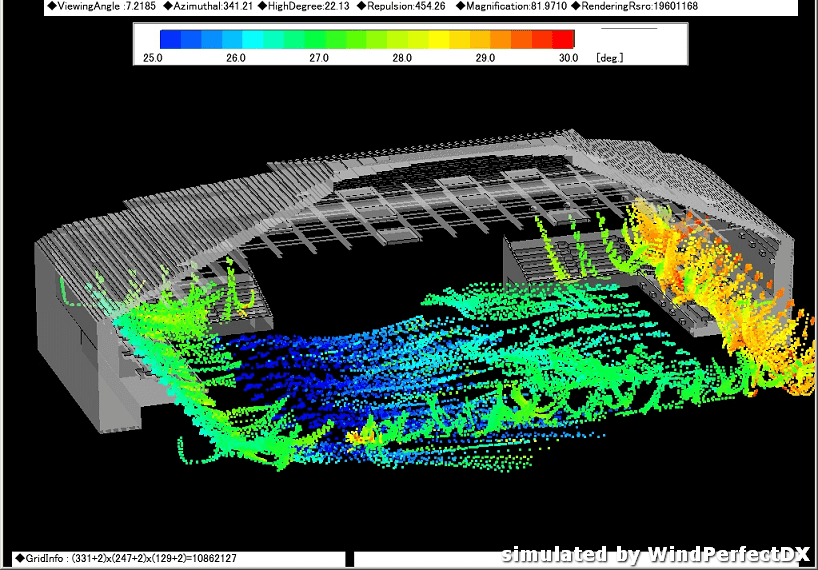Click the 25.0 legend minimum label
The width and height of the screenshot is (818, 570).
tap(152, 58)
